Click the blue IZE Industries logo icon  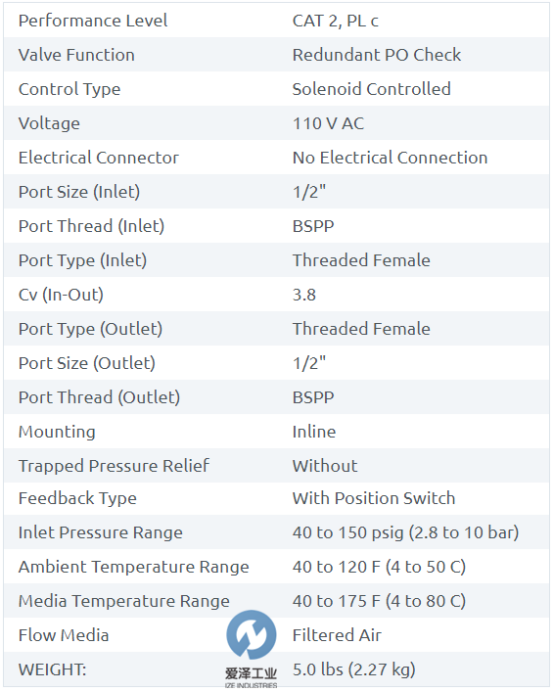click(251, 635)
